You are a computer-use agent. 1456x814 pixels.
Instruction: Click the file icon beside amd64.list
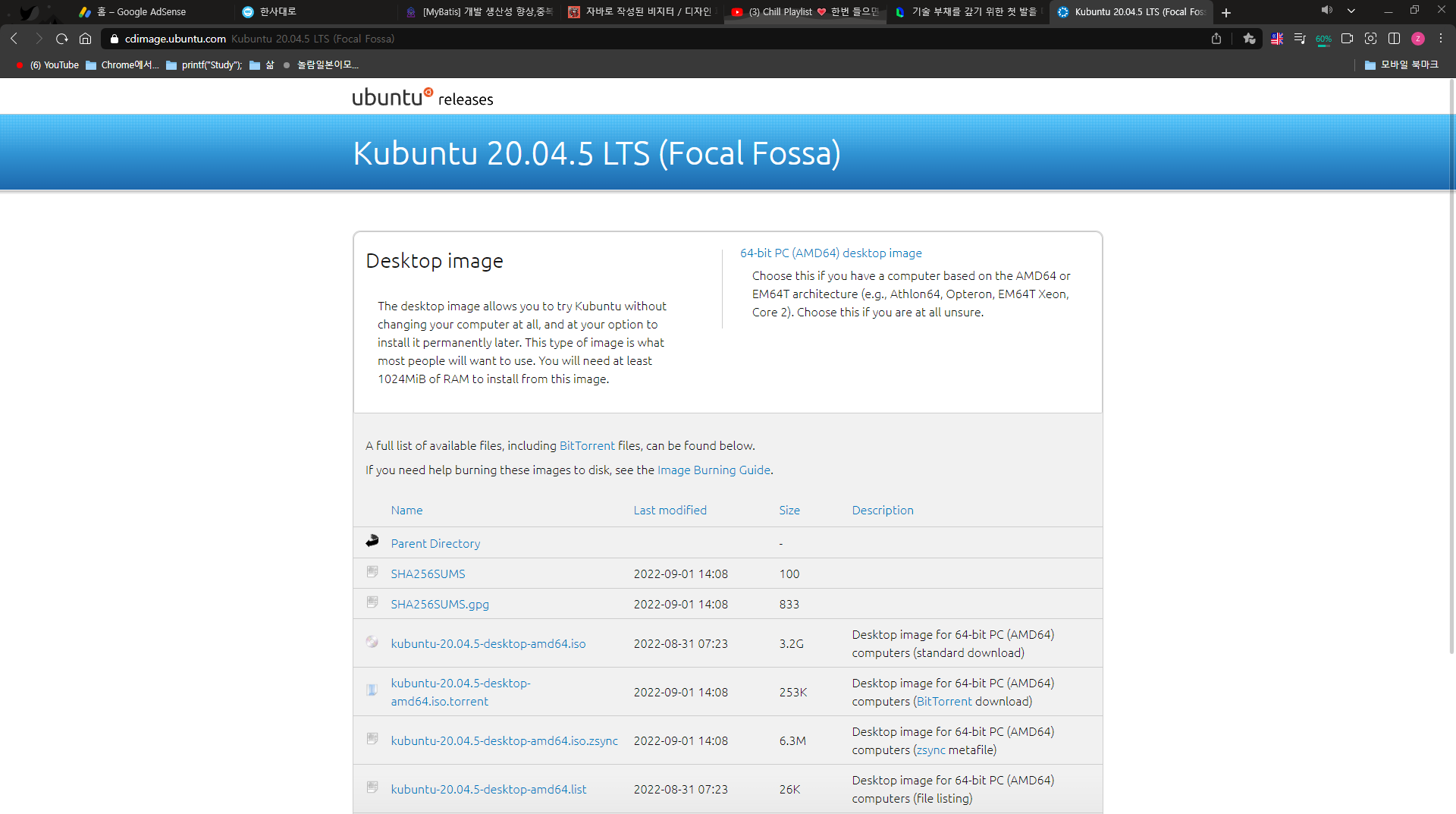372,787
